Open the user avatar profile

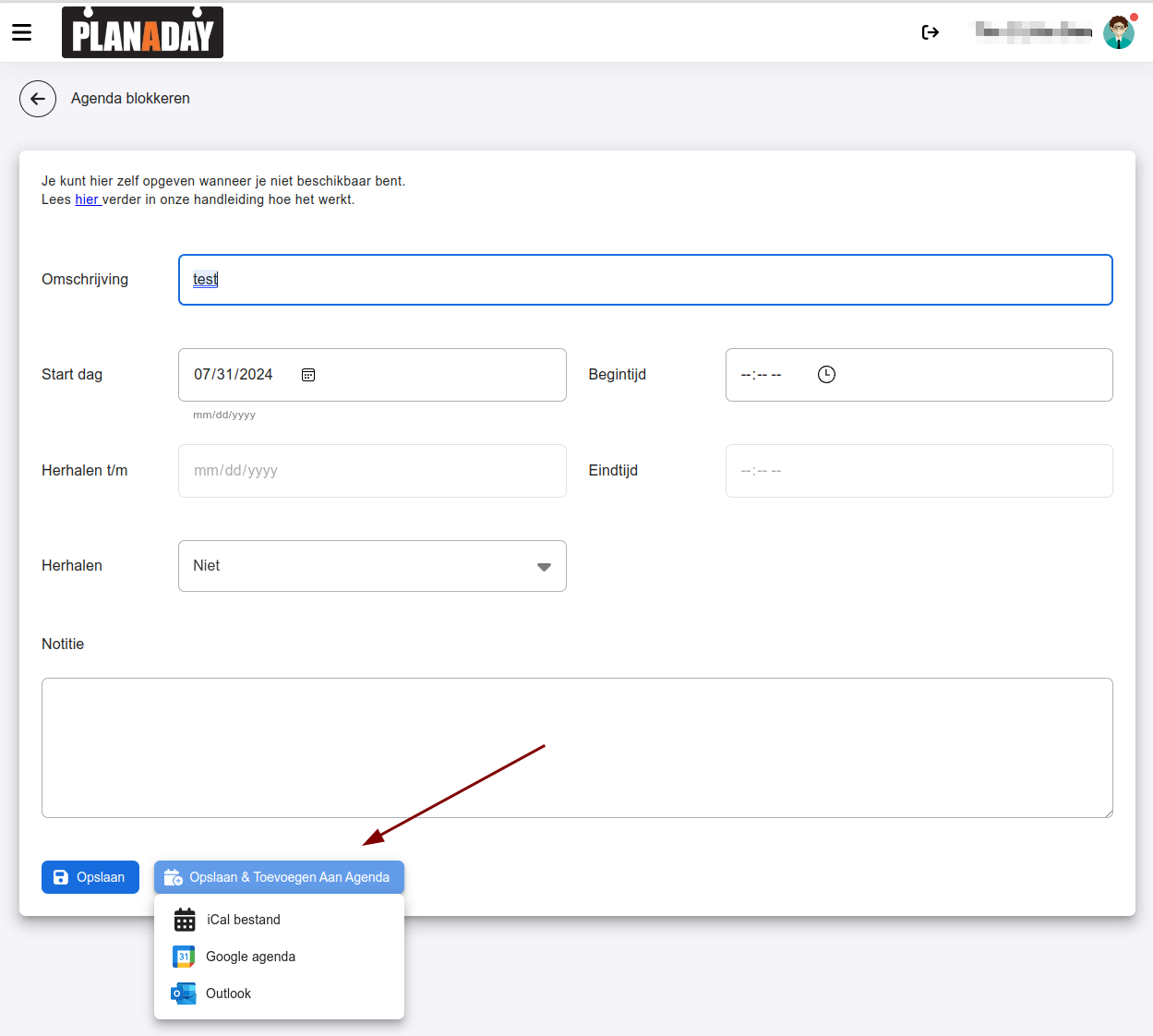[1120, 32]
